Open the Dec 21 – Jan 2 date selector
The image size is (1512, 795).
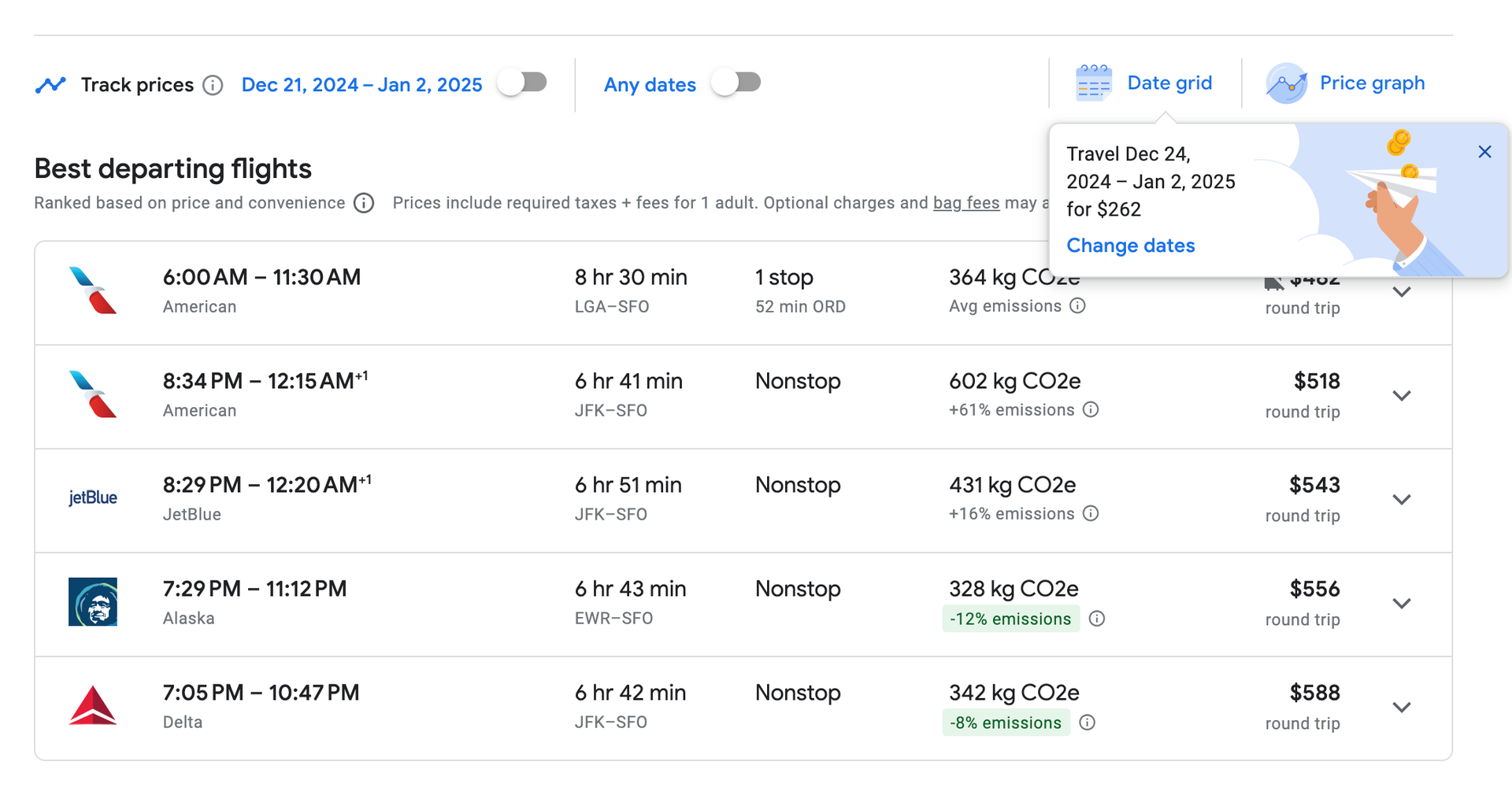click(x=361, y=84)
